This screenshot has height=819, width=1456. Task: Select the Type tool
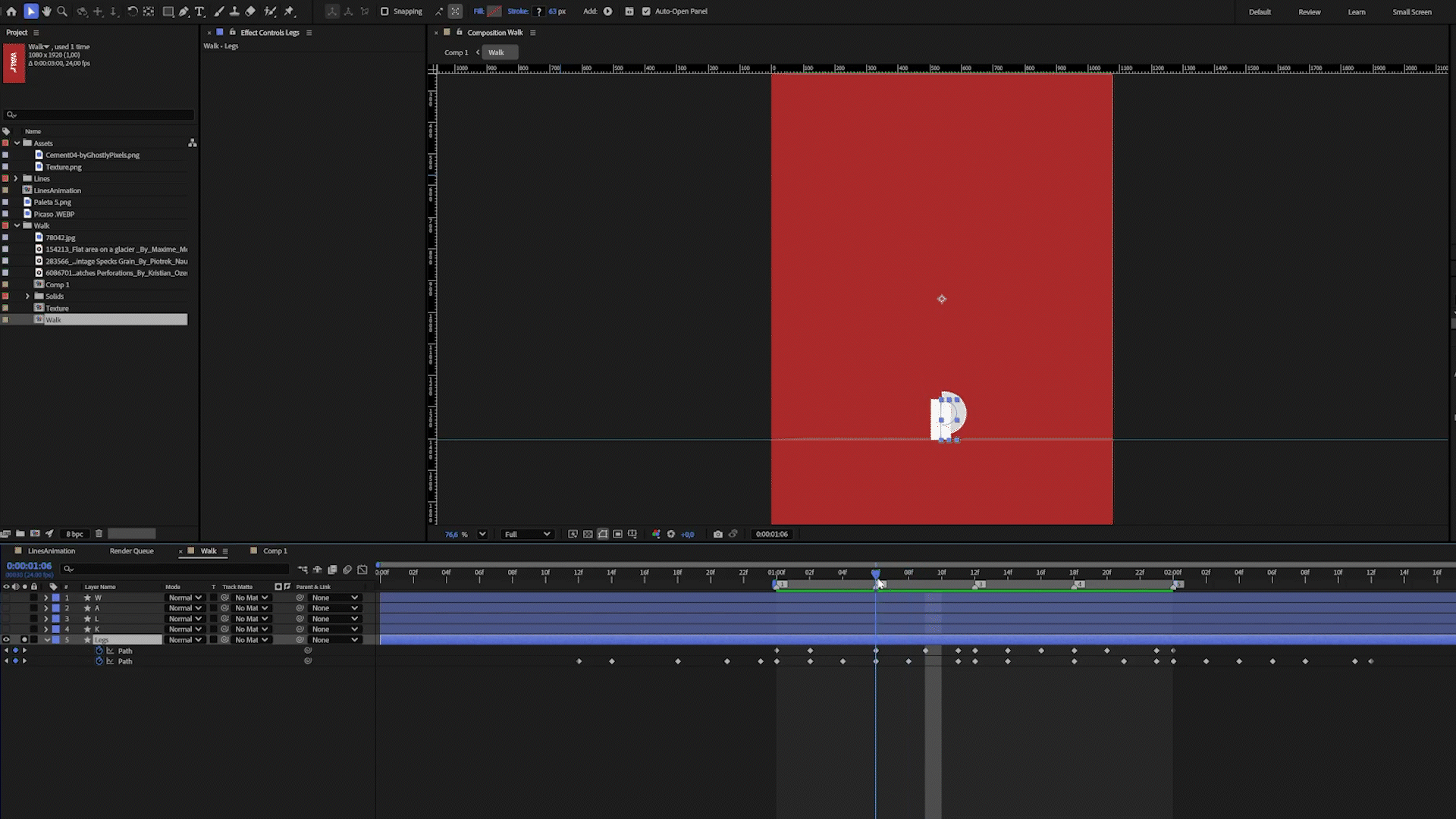[x=200, y=11]
